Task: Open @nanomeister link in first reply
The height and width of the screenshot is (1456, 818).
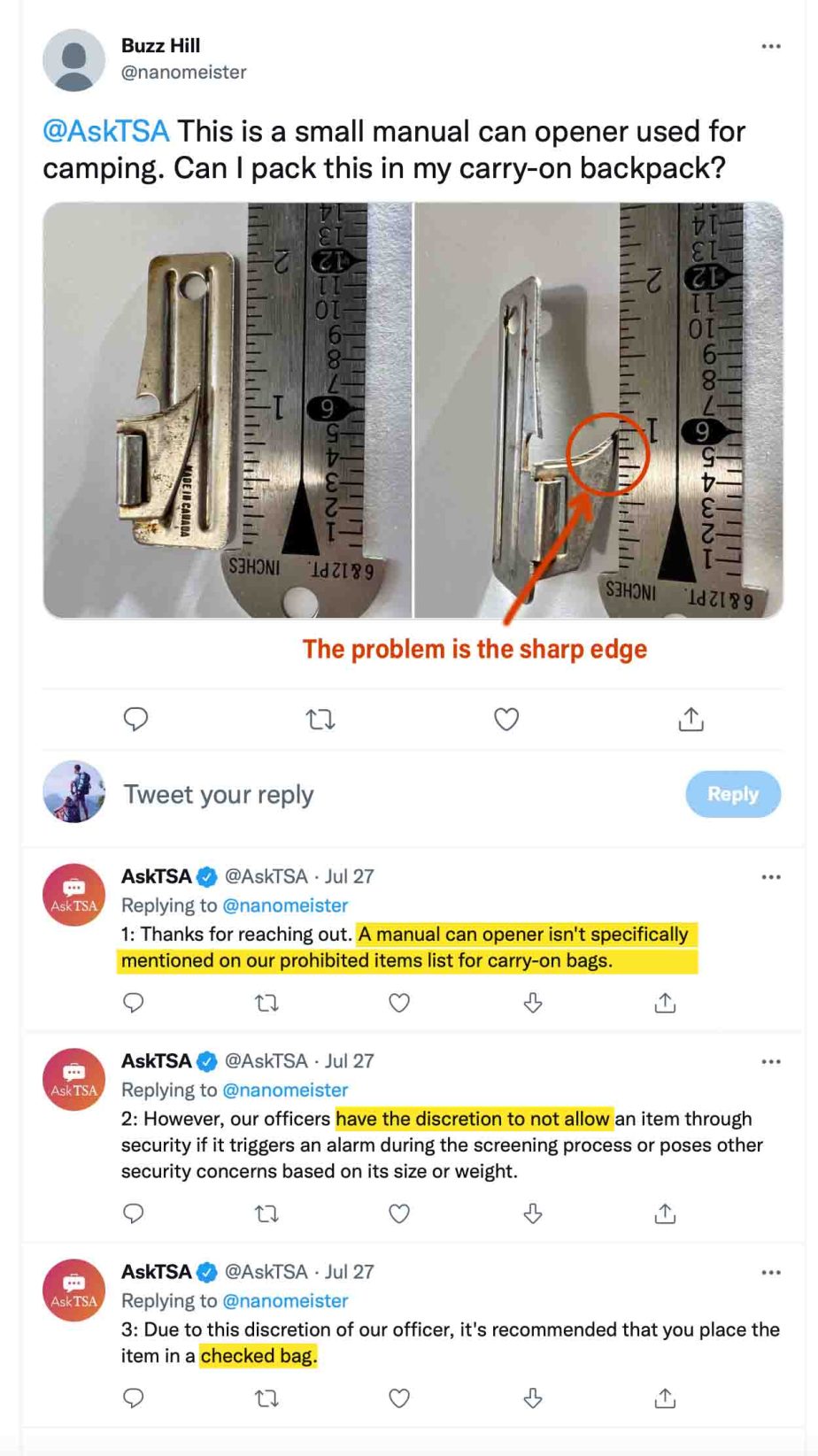Action: click(285, 905)
